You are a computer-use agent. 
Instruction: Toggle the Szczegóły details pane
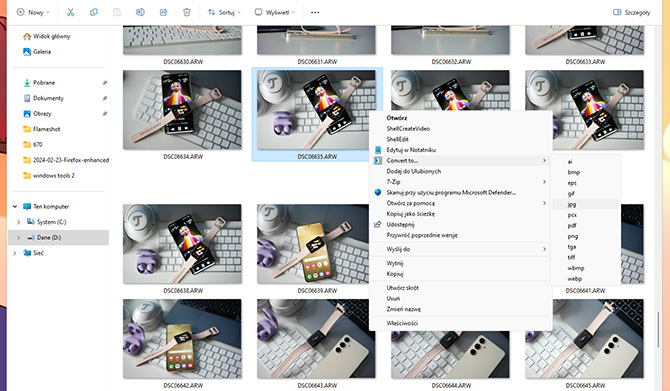632,12
